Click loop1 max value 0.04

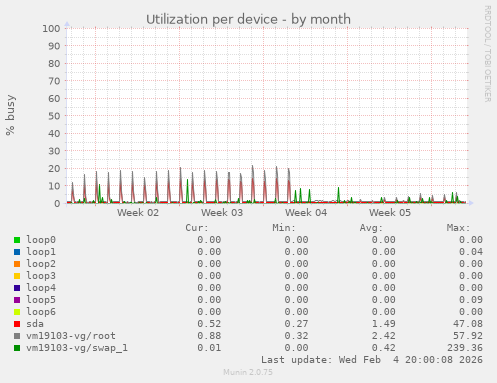click(471, 252)
